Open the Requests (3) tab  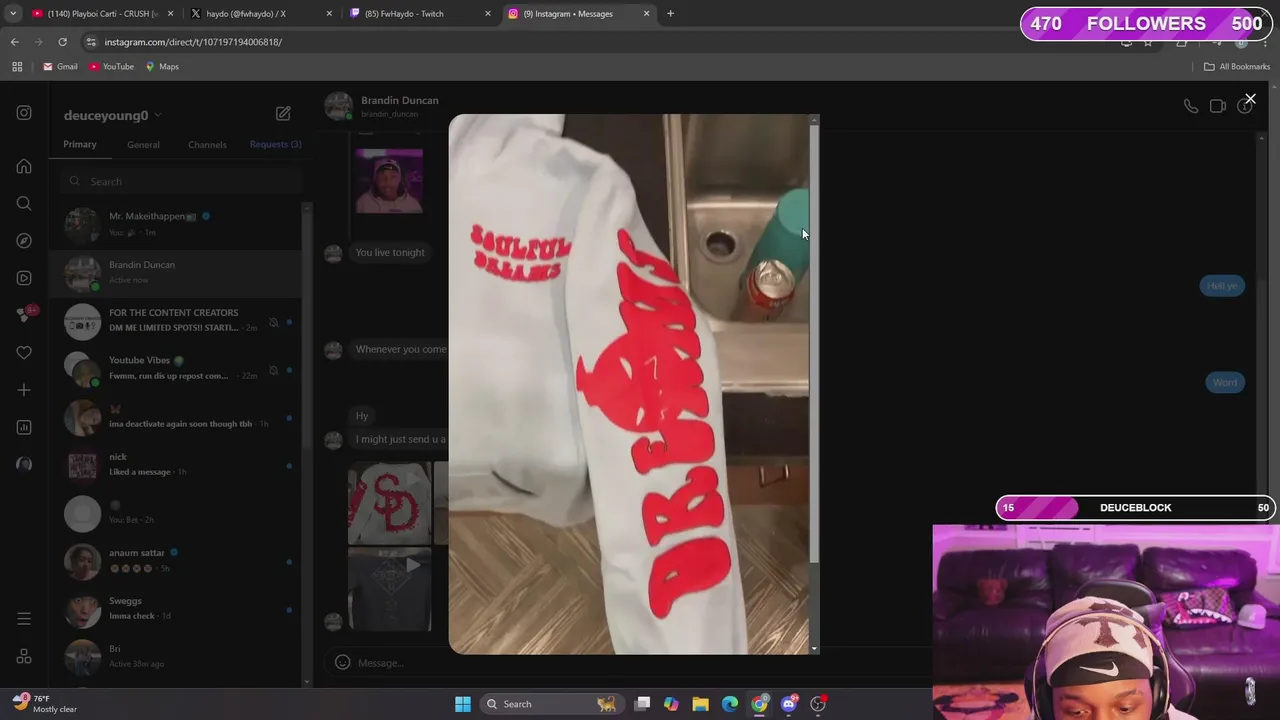275,144
